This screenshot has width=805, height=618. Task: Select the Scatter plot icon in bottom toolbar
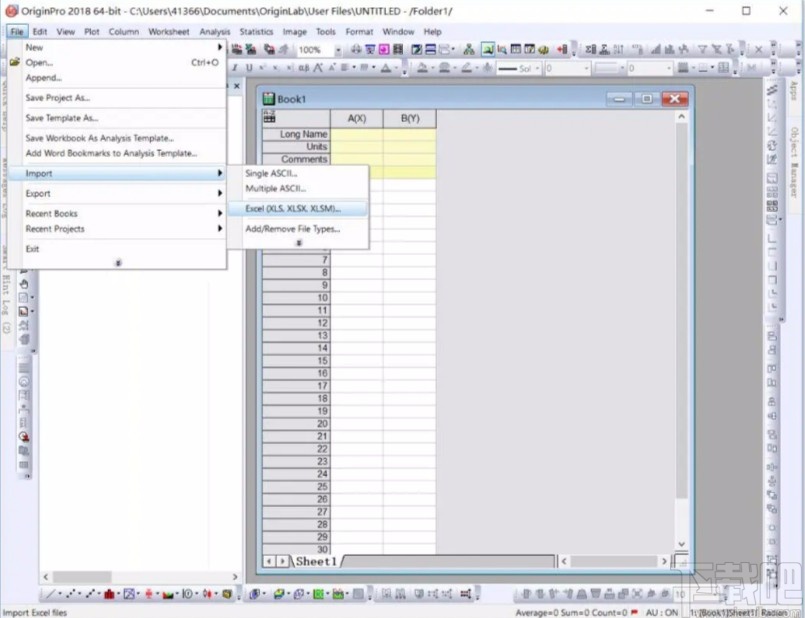[70, 594]
